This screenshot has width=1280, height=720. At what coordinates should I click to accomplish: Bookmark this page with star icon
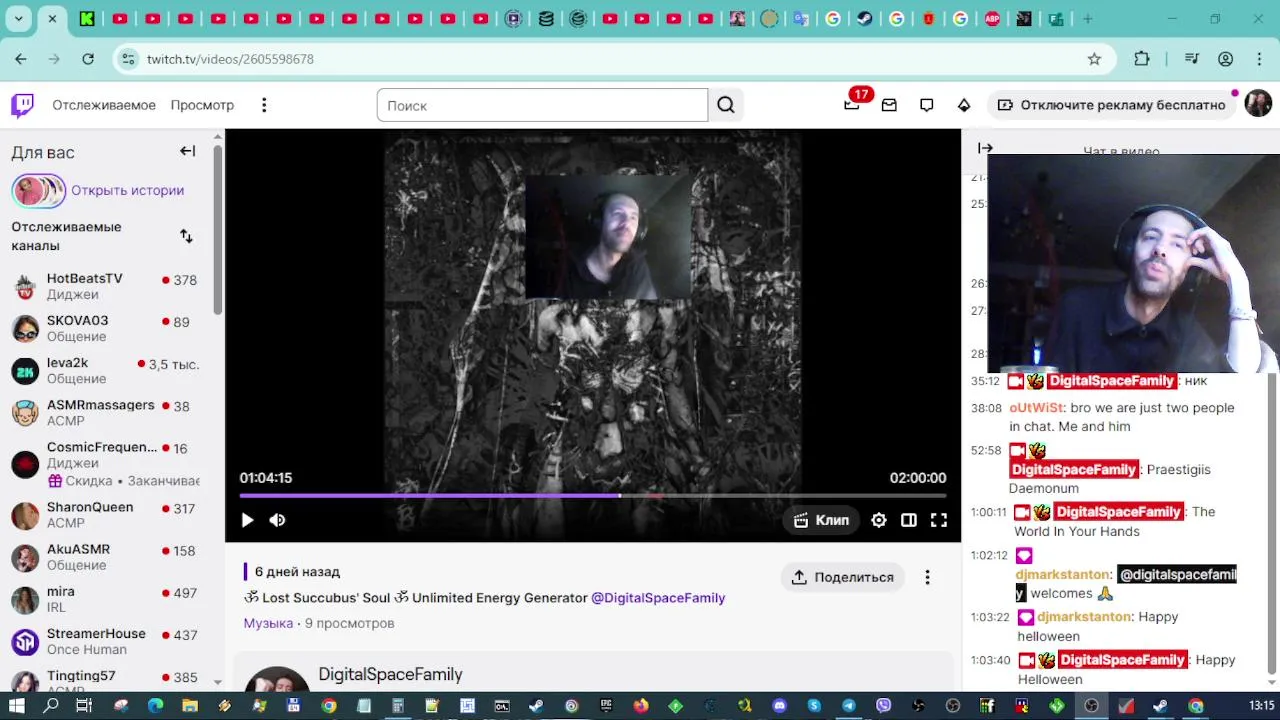tap(1094, 59)
